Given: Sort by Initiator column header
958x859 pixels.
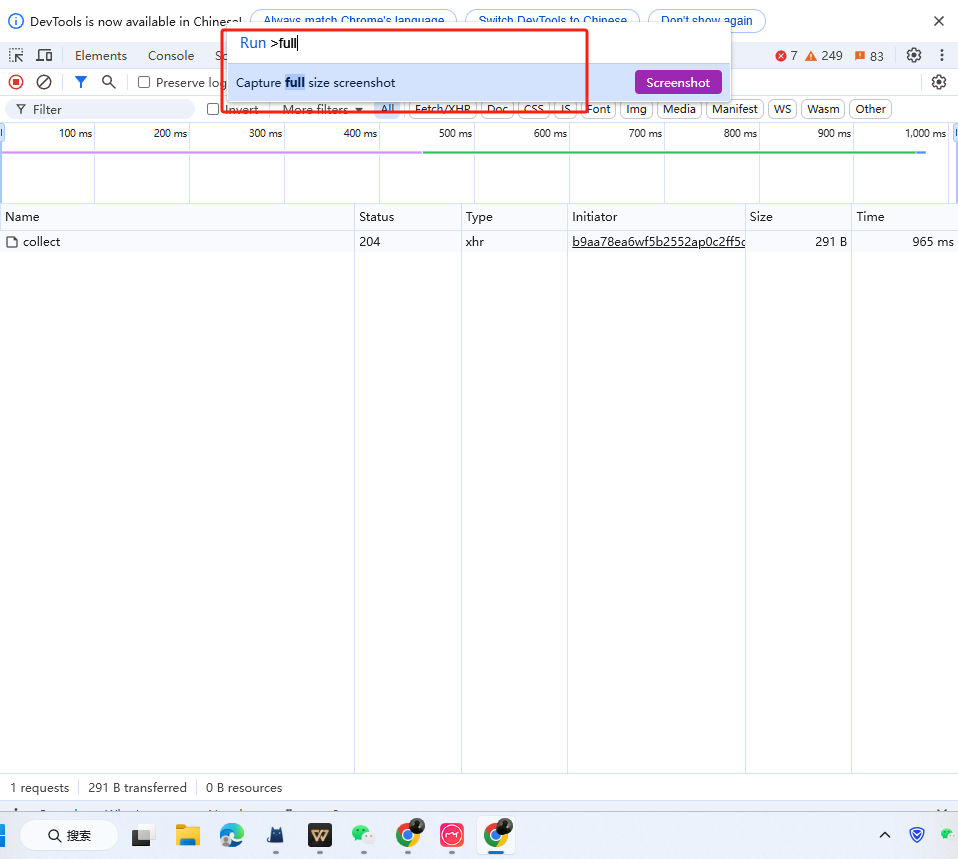Looking at the screenshot, I should pyautogui.click(x=656, y=217).
